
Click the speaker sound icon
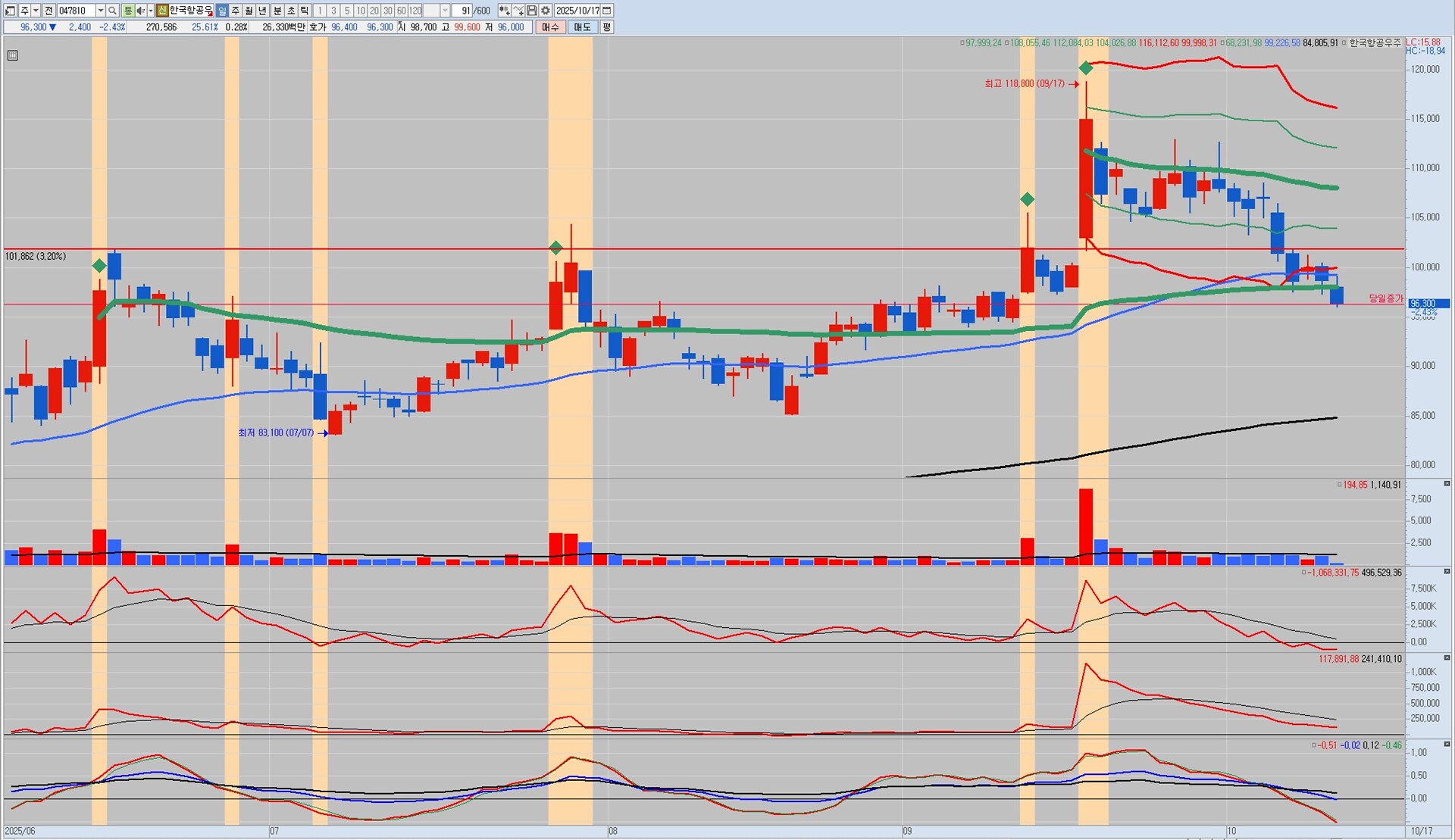click(140, 11)
